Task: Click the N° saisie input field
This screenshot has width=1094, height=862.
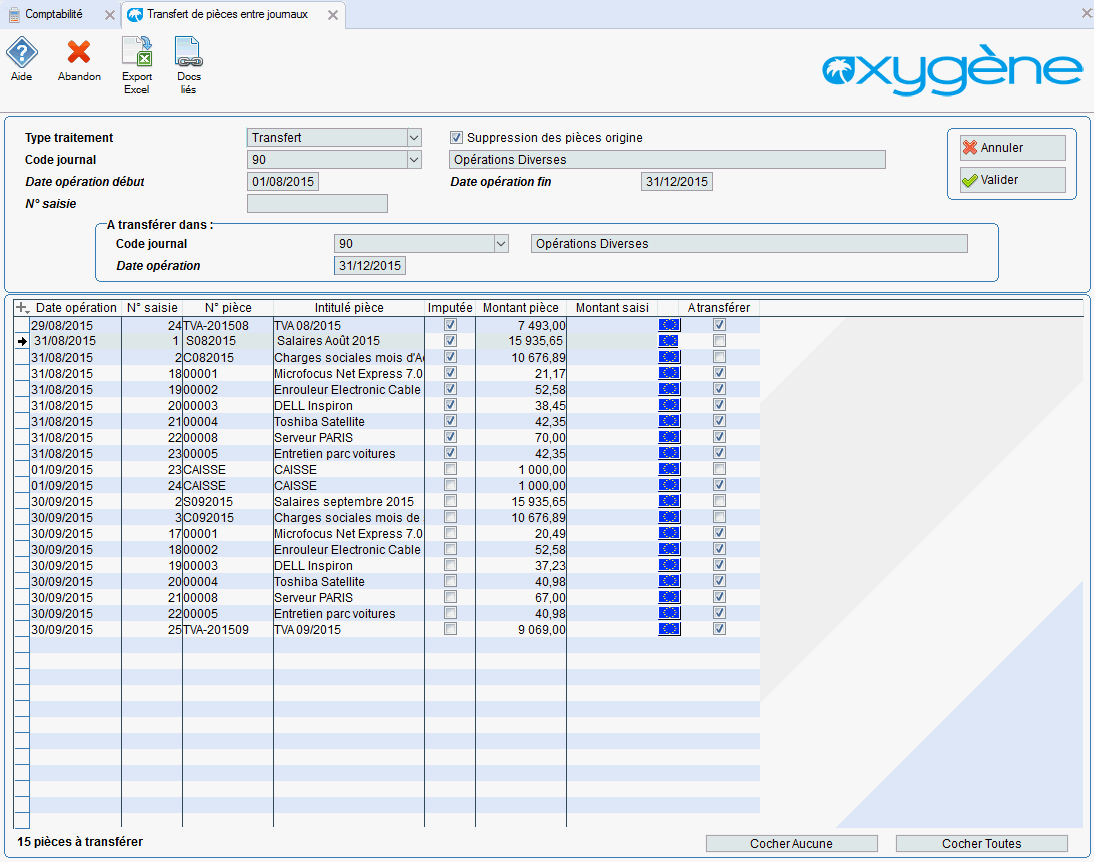Action: pyautogui.click(x=317, y=204)
